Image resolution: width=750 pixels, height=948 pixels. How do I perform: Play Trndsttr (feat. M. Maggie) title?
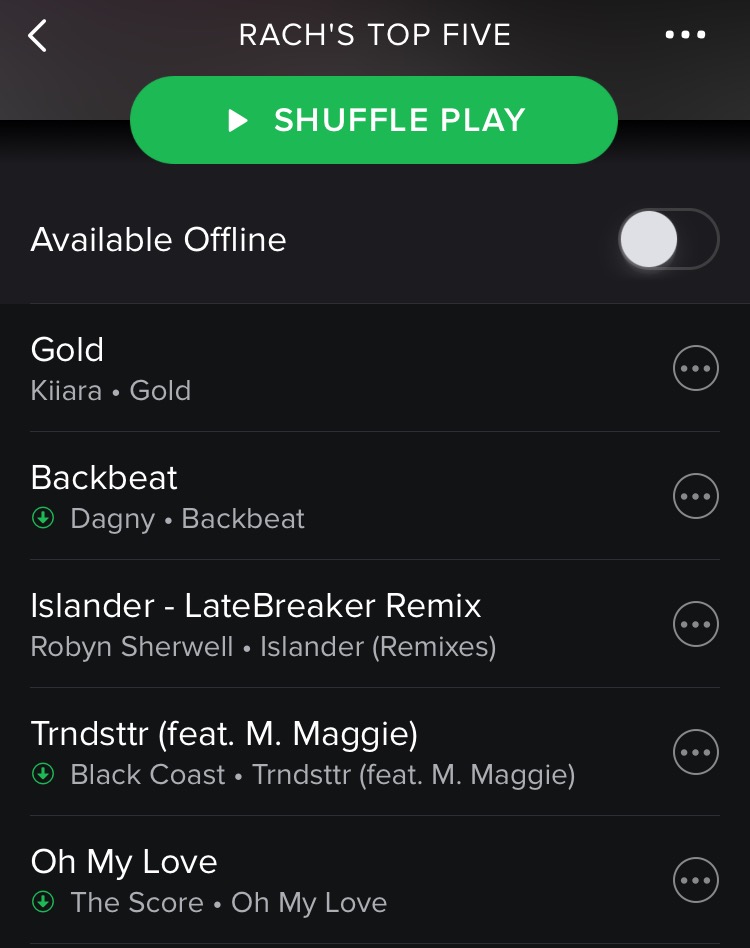point(224,734)
